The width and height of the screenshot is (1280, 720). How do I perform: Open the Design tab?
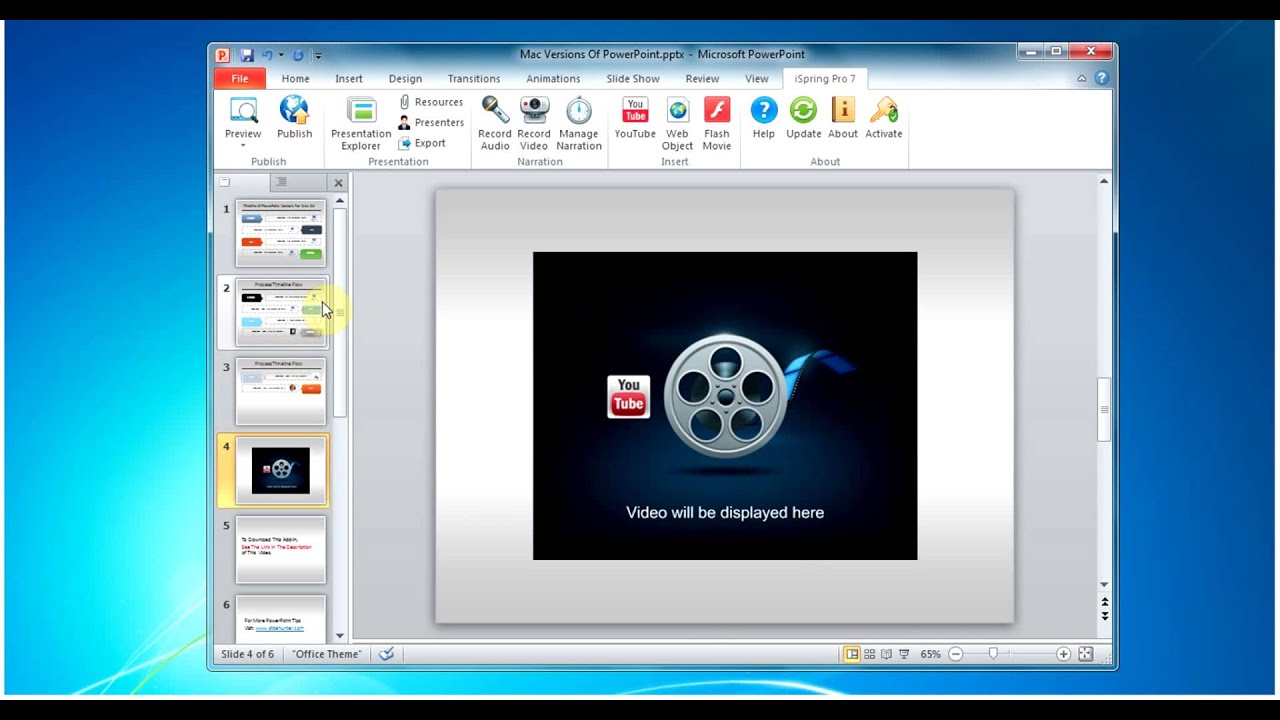pyautogui.click(x=405, y=78)
